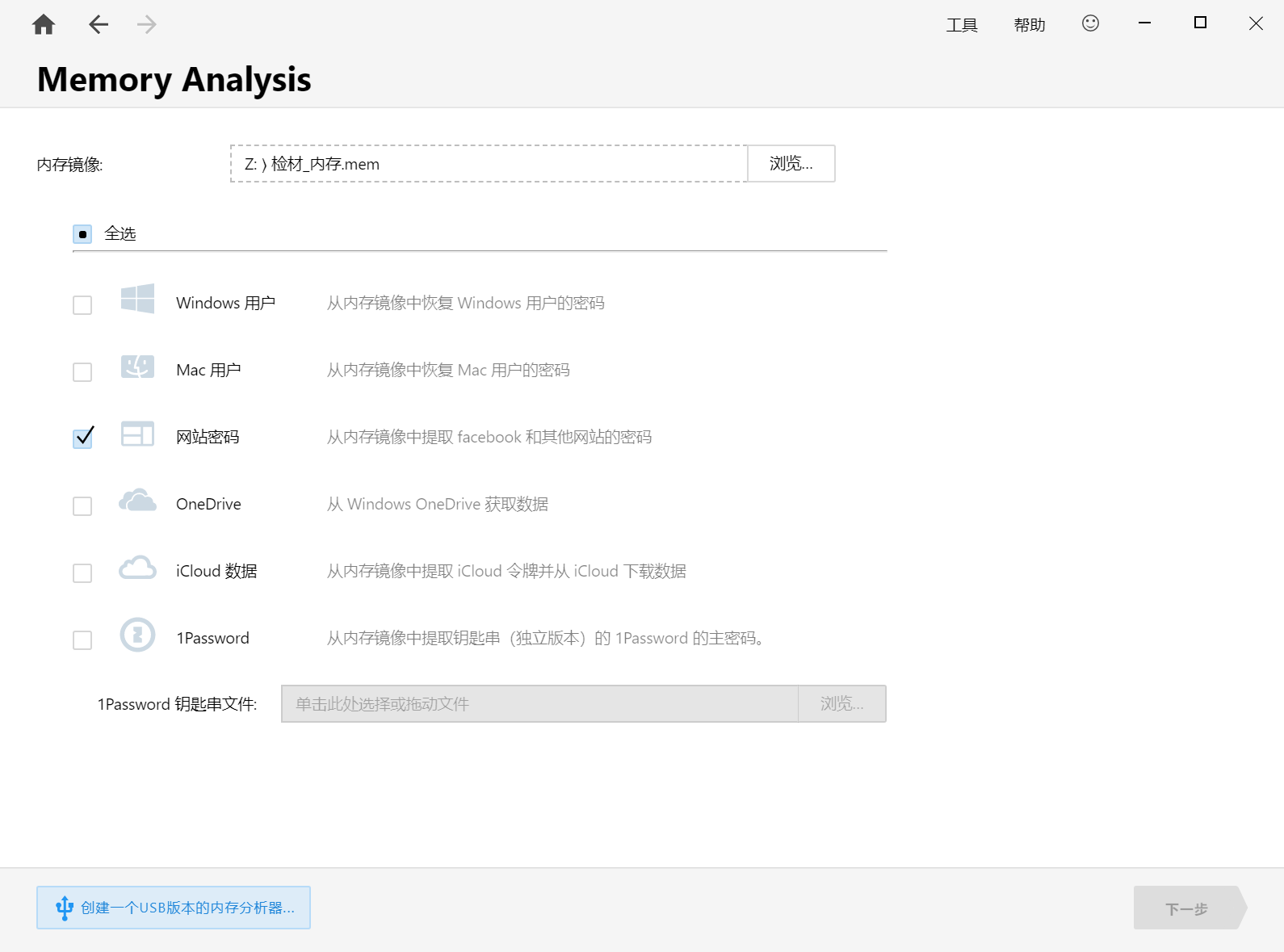Uncheck the 网站密码 checkbox
This screenshot has width=1284, height=952.
[x=82, y=438]
